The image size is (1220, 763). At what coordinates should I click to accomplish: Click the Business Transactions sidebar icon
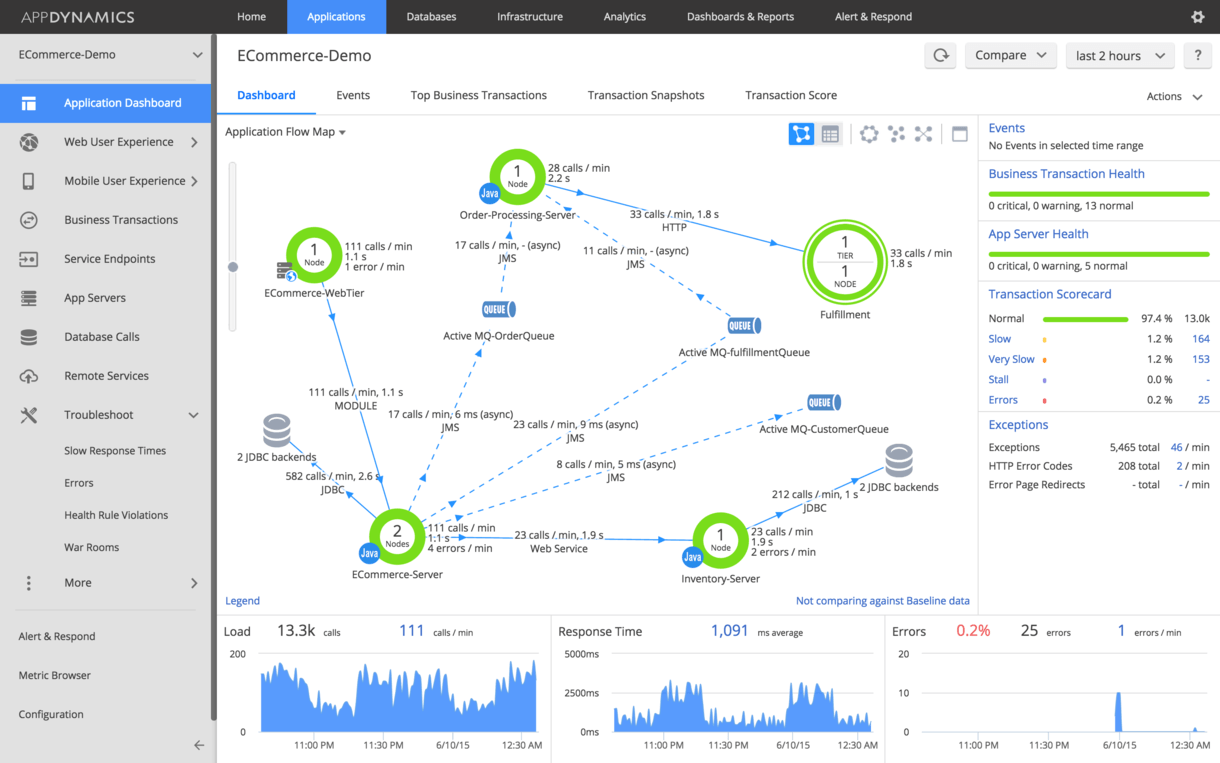(x=29, y=220)
